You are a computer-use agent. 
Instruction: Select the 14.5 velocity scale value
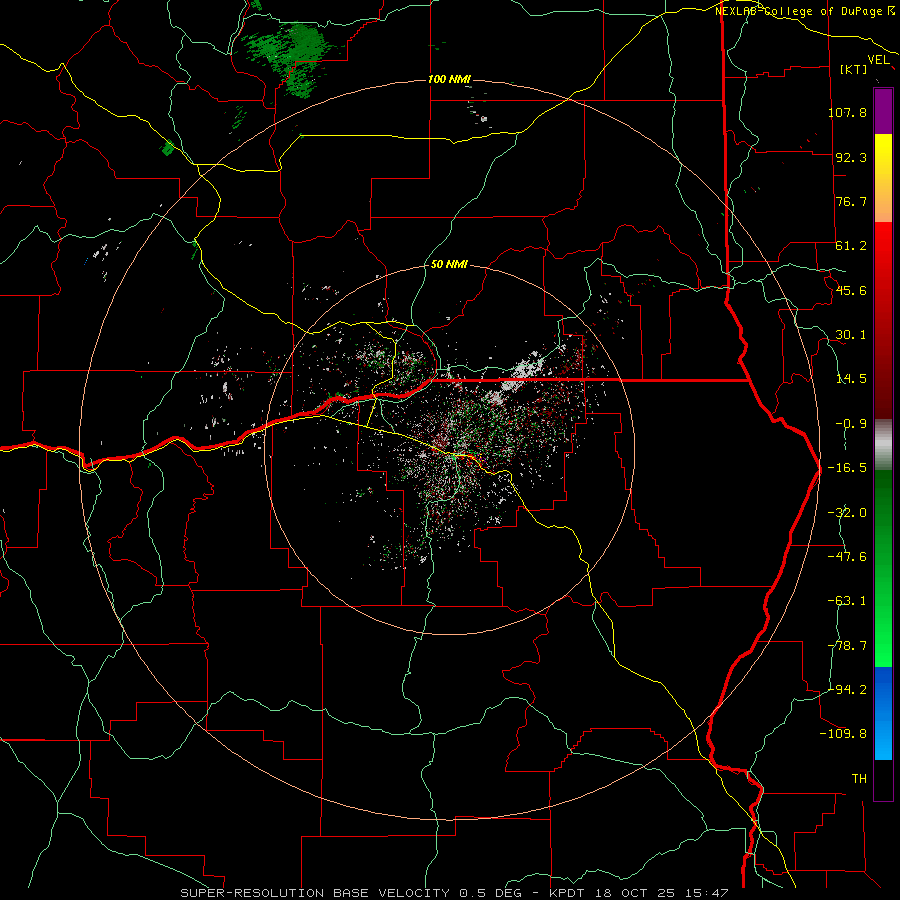tap(851, 379)
